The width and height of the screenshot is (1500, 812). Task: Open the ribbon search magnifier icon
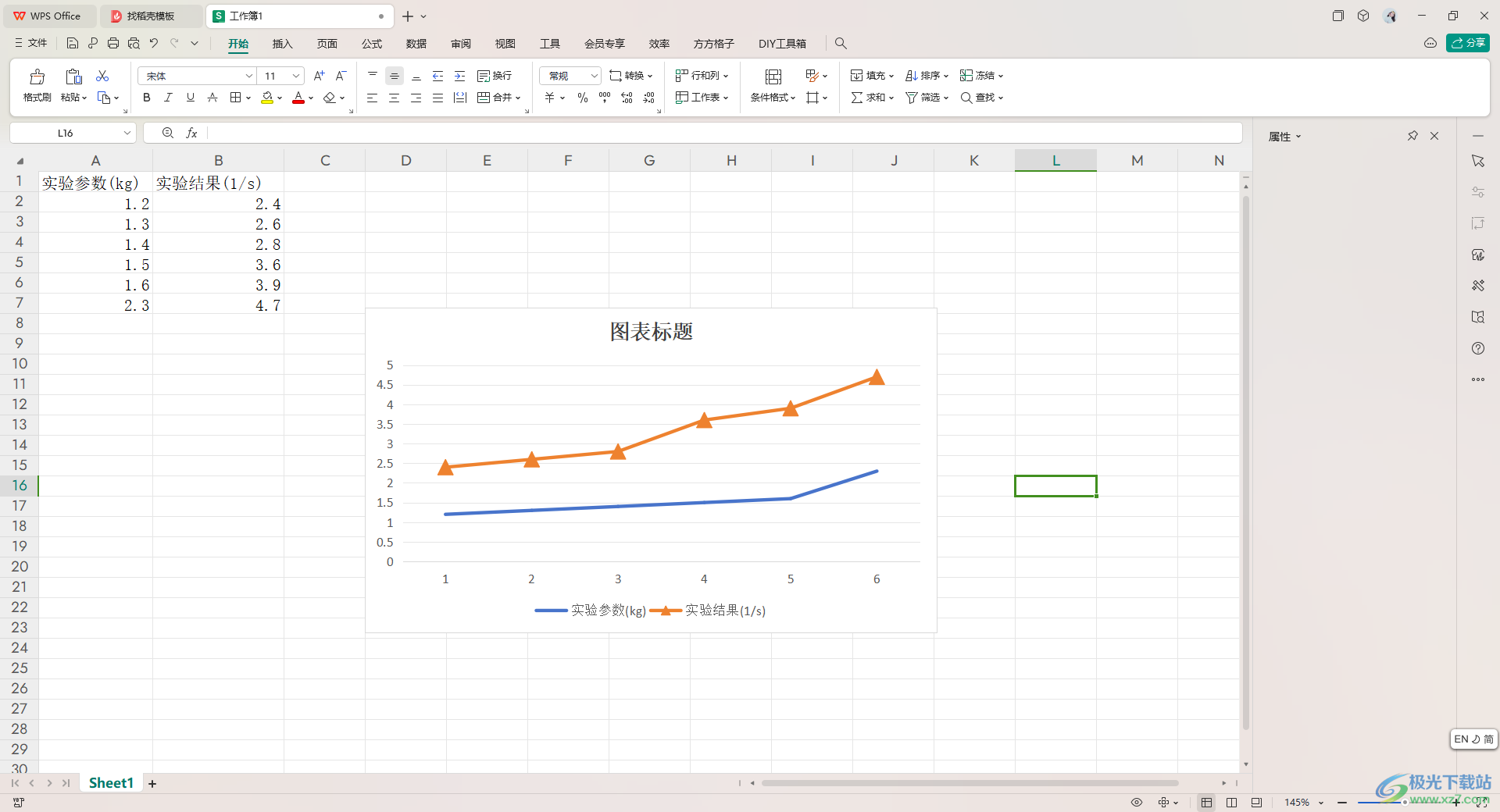coord(841,44)
